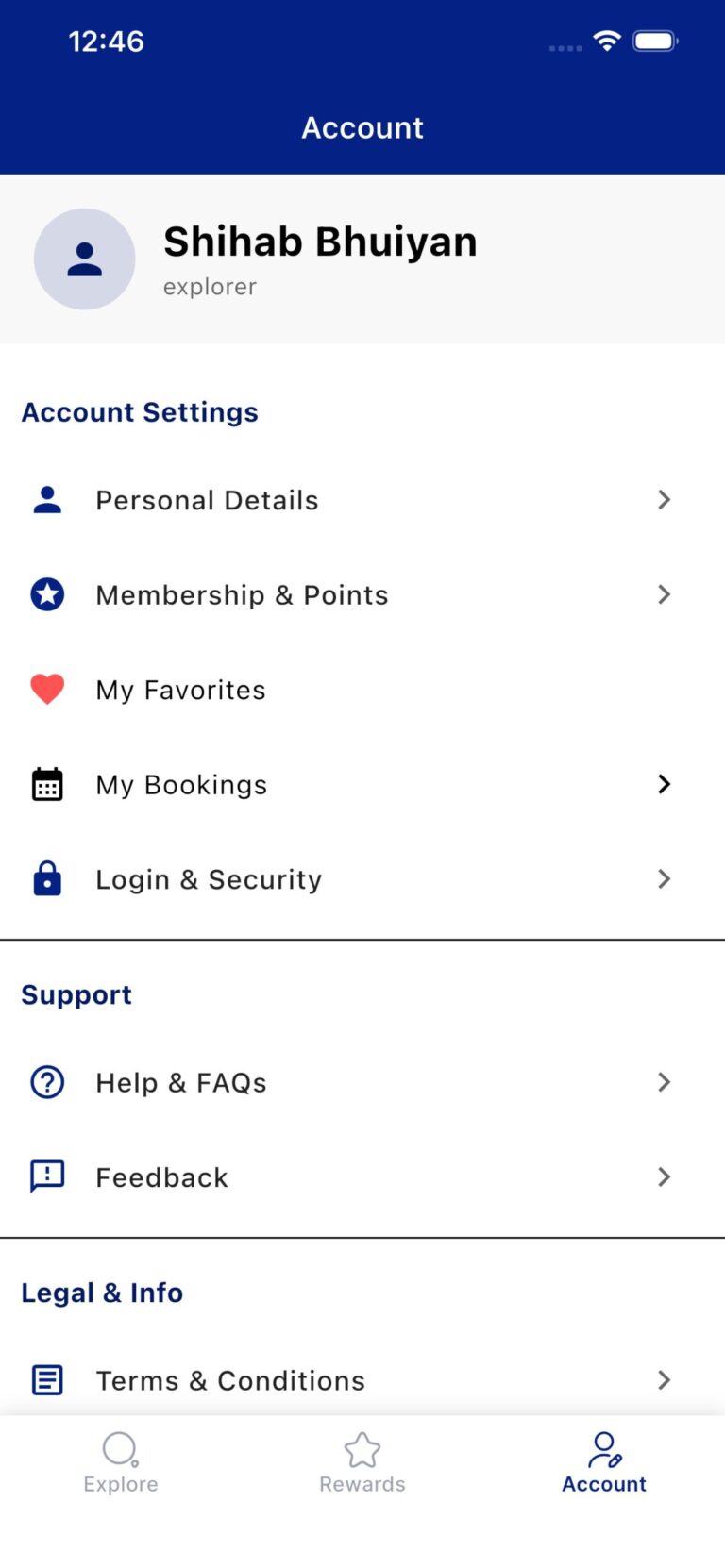Open My Bookings using the right arrow
Image resolution: width=725 pixels, height=1568 pixels.
point(664,784)
